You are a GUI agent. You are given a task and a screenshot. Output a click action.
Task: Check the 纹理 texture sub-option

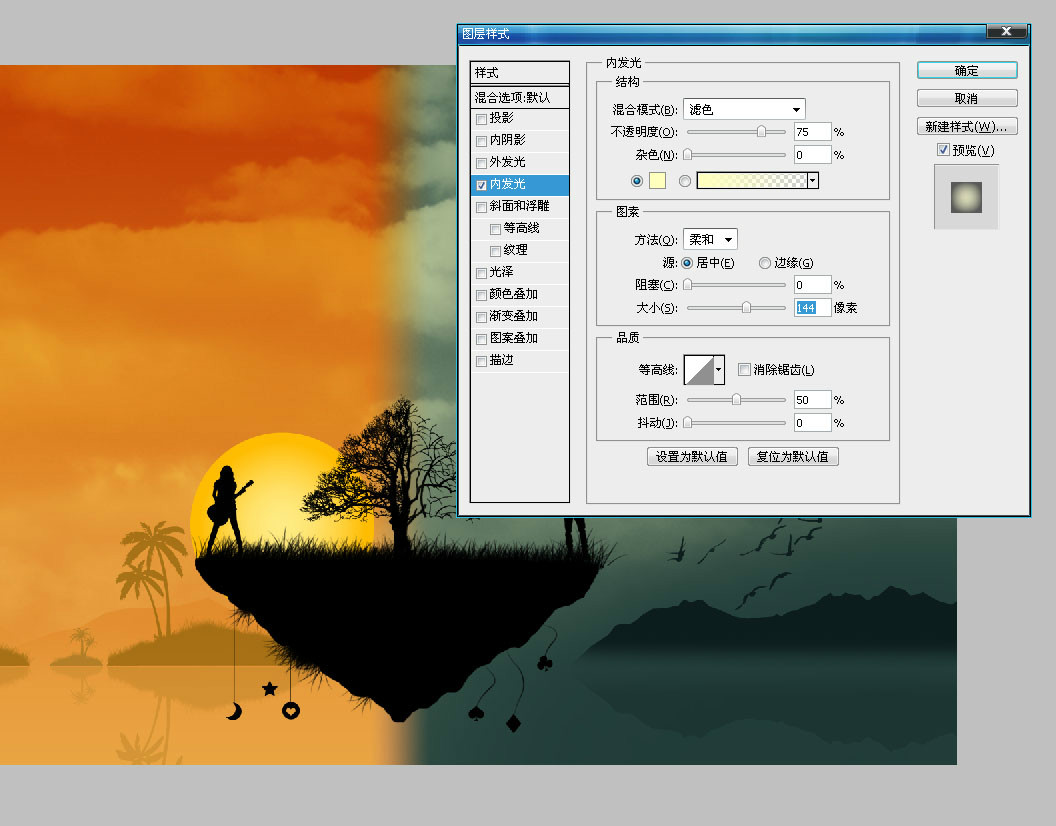tap(495, 251)
